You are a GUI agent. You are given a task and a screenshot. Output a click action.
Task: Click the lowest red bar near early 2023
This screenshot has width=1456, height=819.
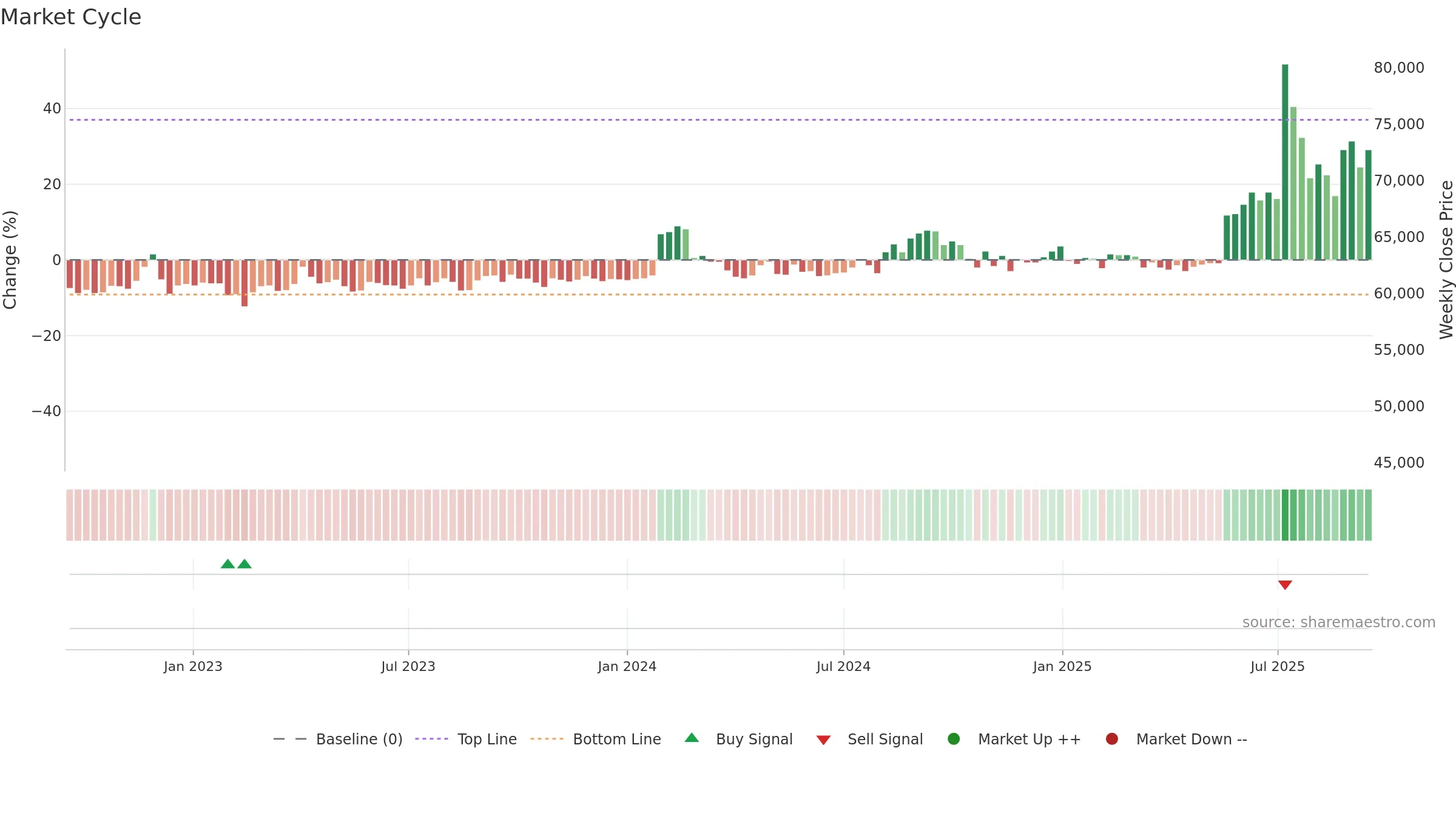[244, 283]
